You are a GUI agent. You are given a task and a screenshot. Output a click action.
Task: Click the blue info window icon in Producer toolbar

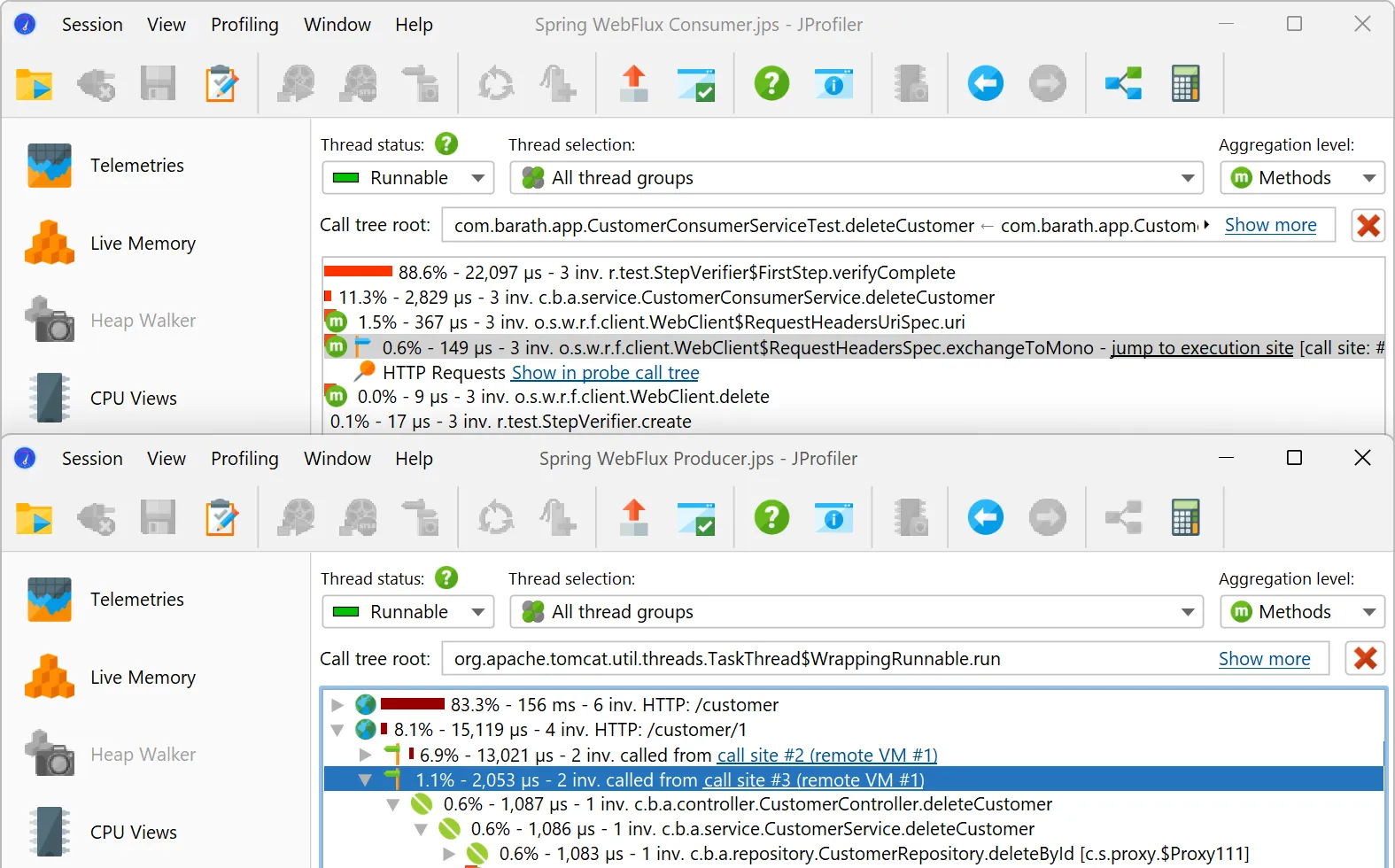[x=833, y=518]
